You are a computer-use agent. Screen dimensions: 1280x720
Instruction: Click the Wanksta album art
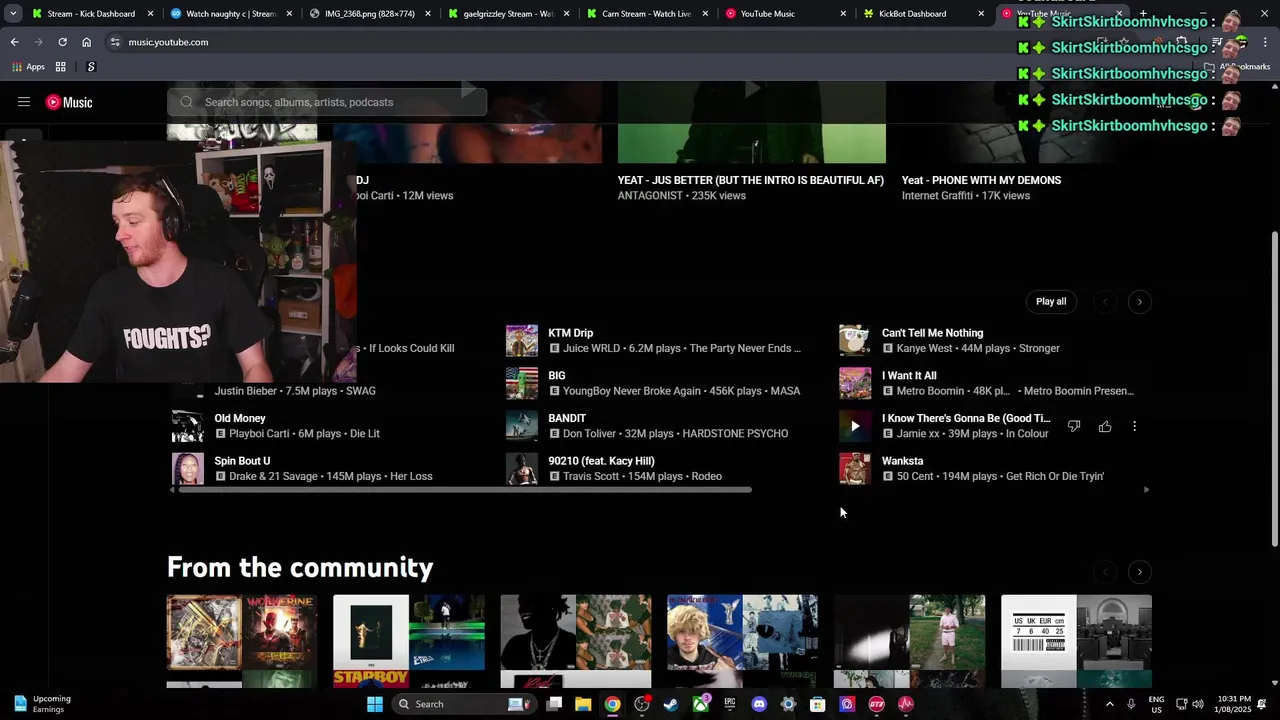pos(855,469)
